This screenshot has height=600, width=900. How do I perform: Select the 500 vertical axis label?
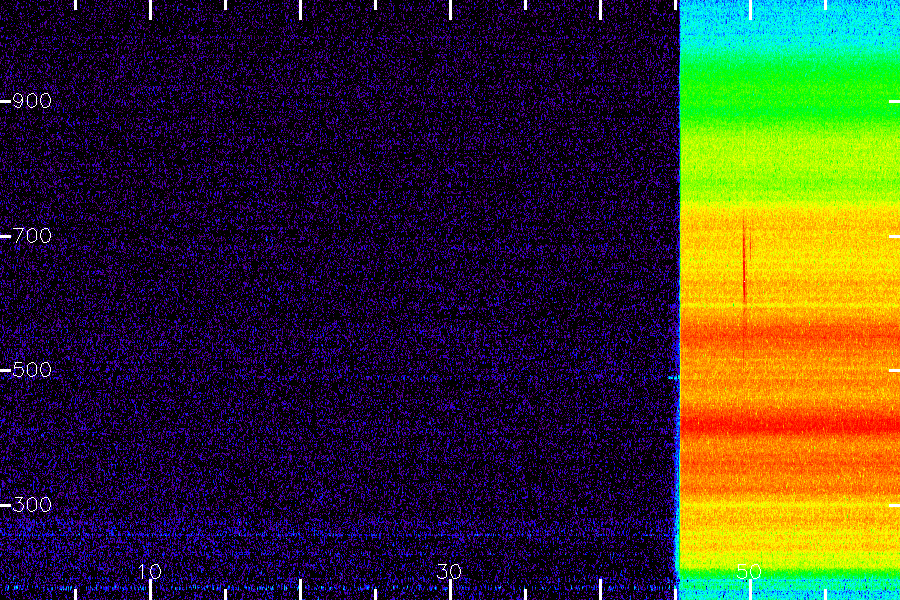(32, 370)
